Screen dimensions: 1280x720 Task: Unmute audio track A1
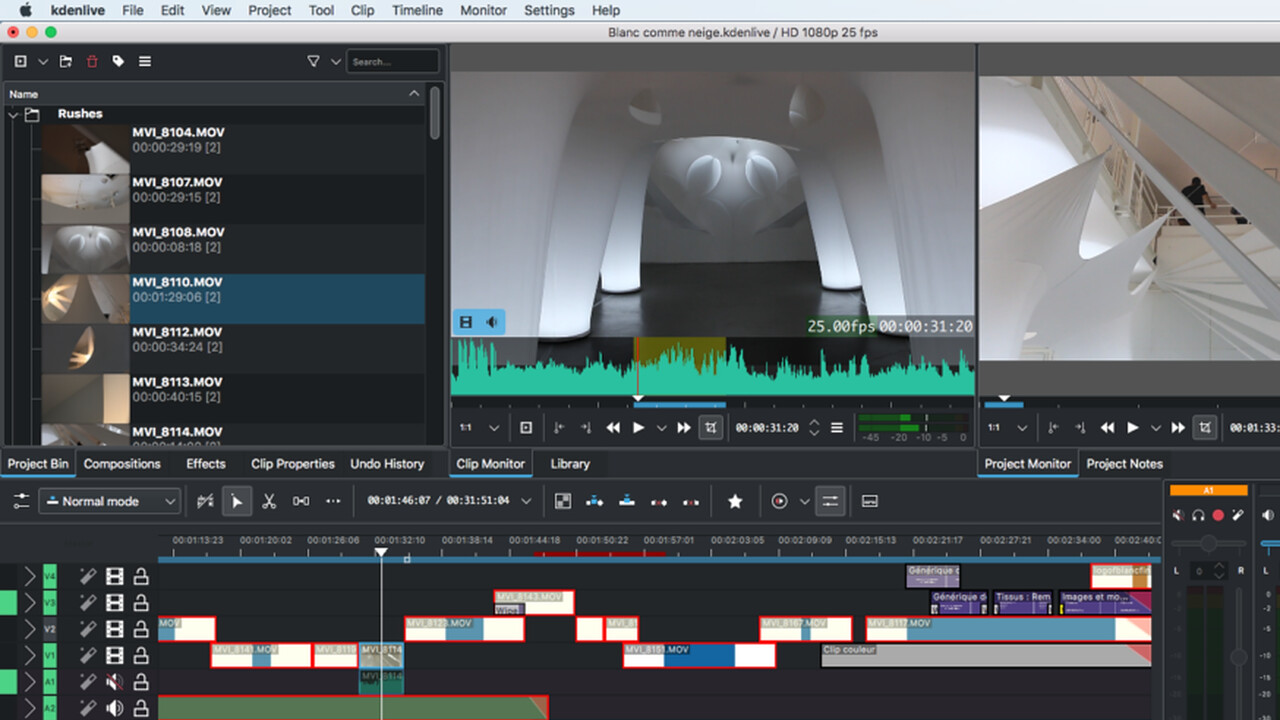114,682
